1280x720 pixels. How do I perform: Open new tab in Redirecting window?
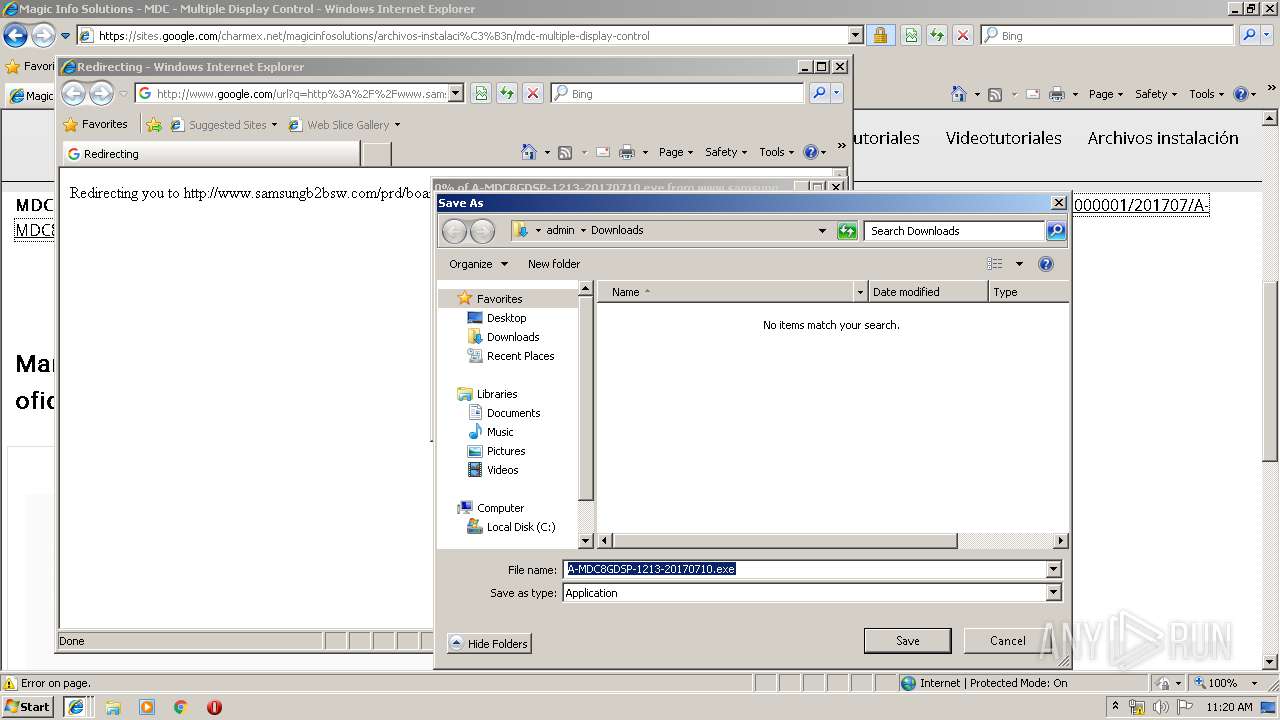(x=375, y=154)
